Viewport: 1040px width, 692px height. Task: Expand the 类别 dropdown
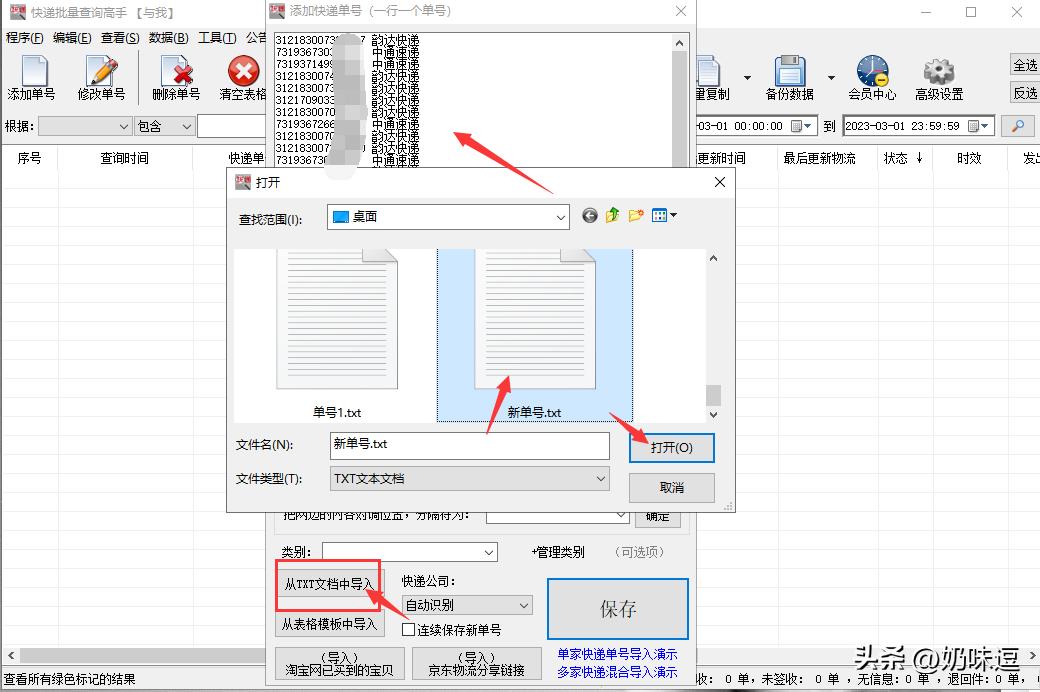click(489, 552)
